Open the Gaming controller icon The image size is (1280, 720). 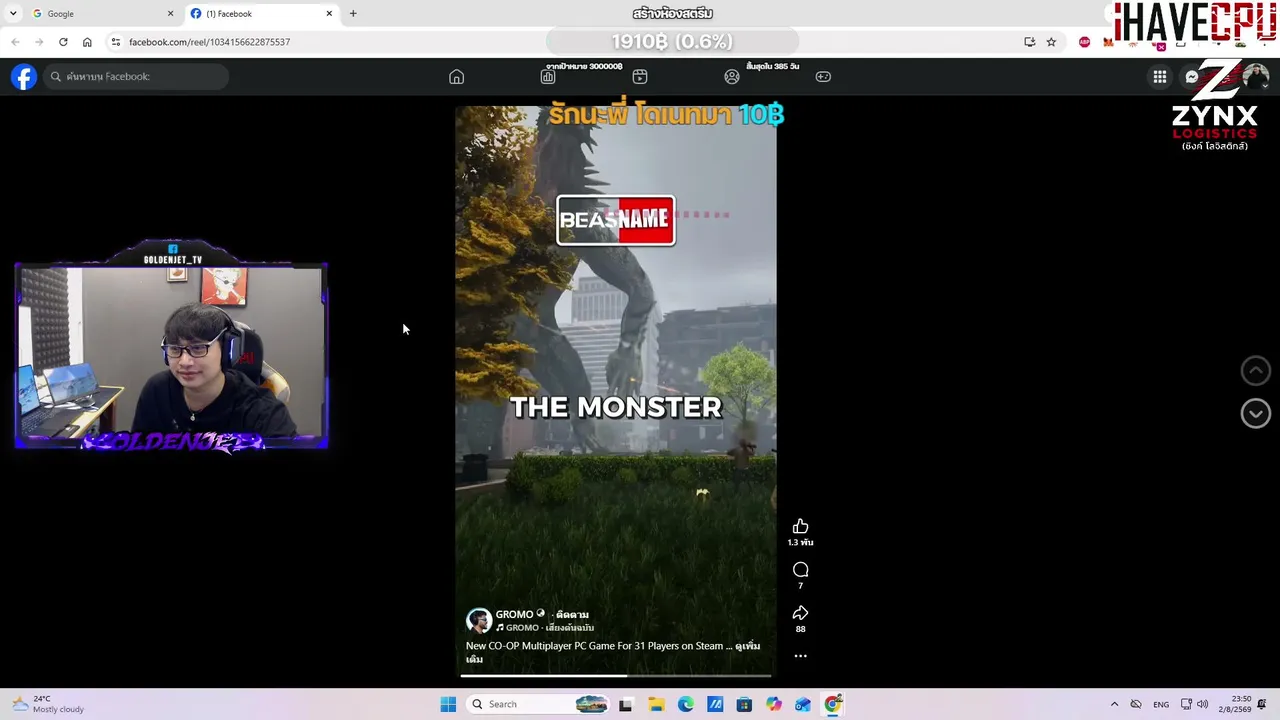click(x=823, y=77)
